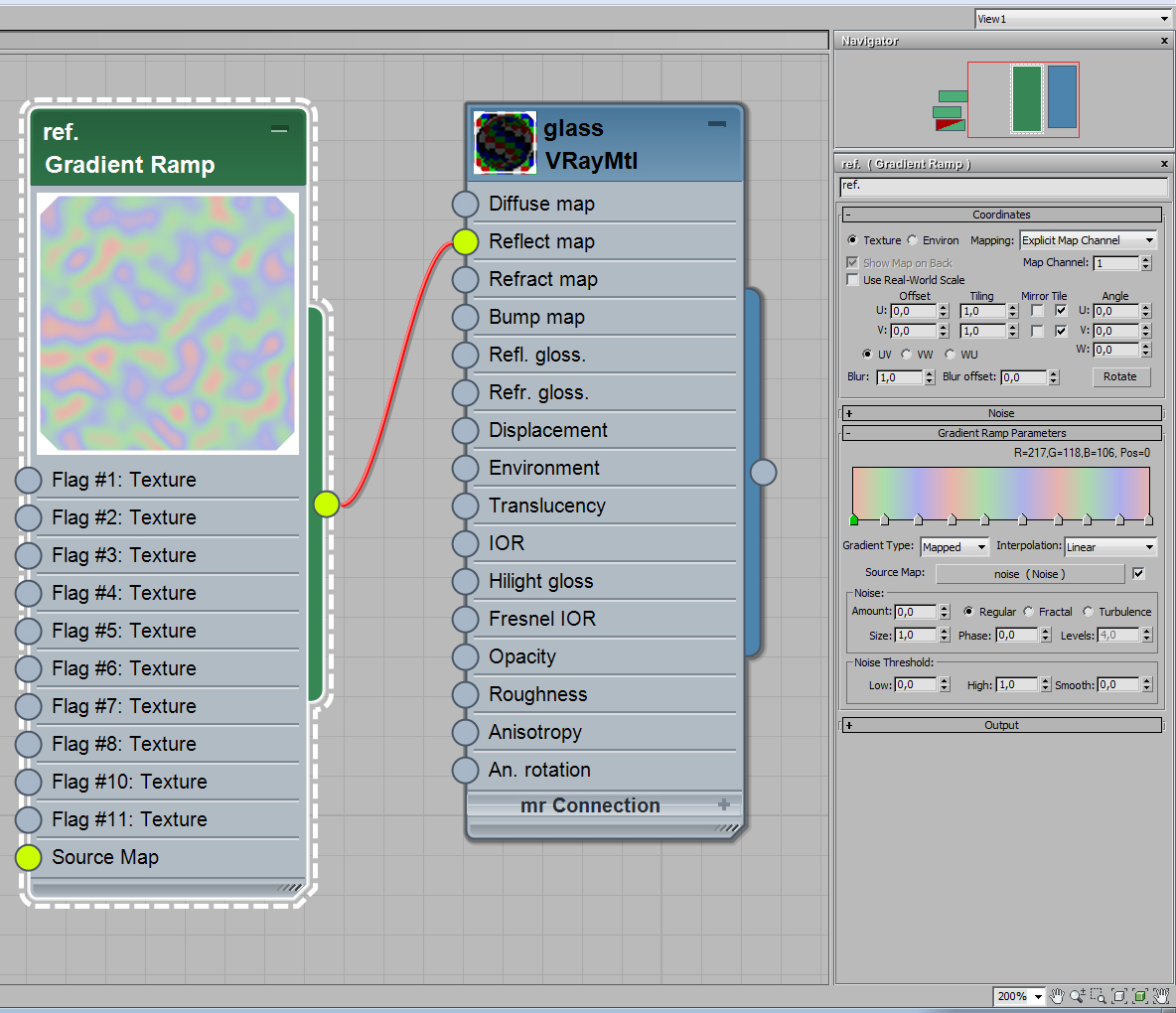Click Zoom Extents Selected green cube
The height and width of the screenshot is (1013, 1176).
pyautogui.click(x=1140, y=996)
